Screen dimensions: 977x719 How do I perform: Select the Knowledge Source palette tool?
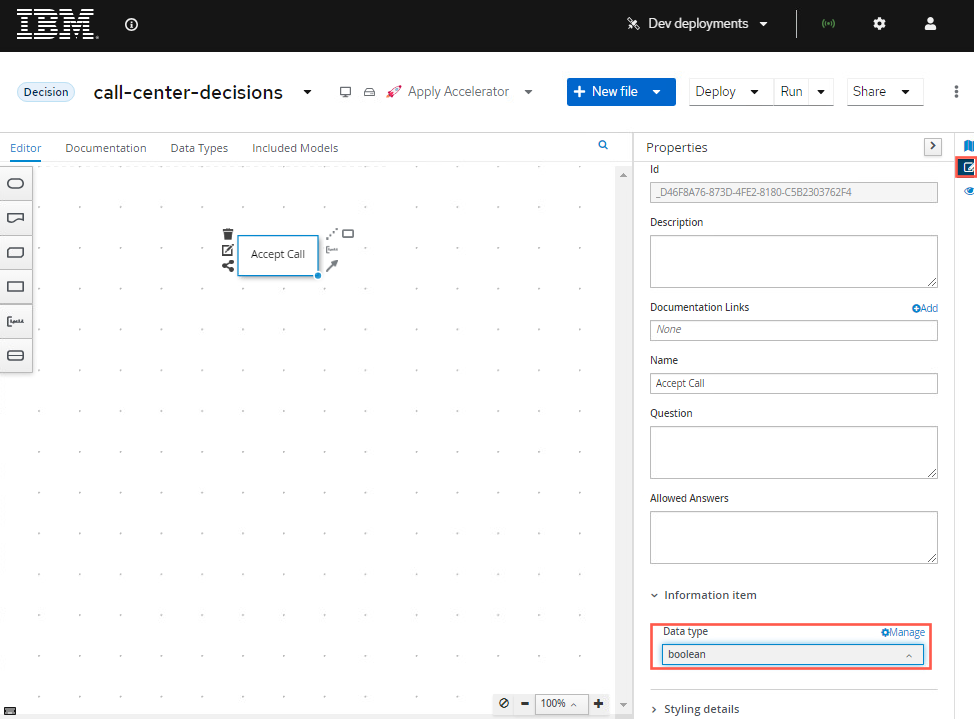pos(16,218)
